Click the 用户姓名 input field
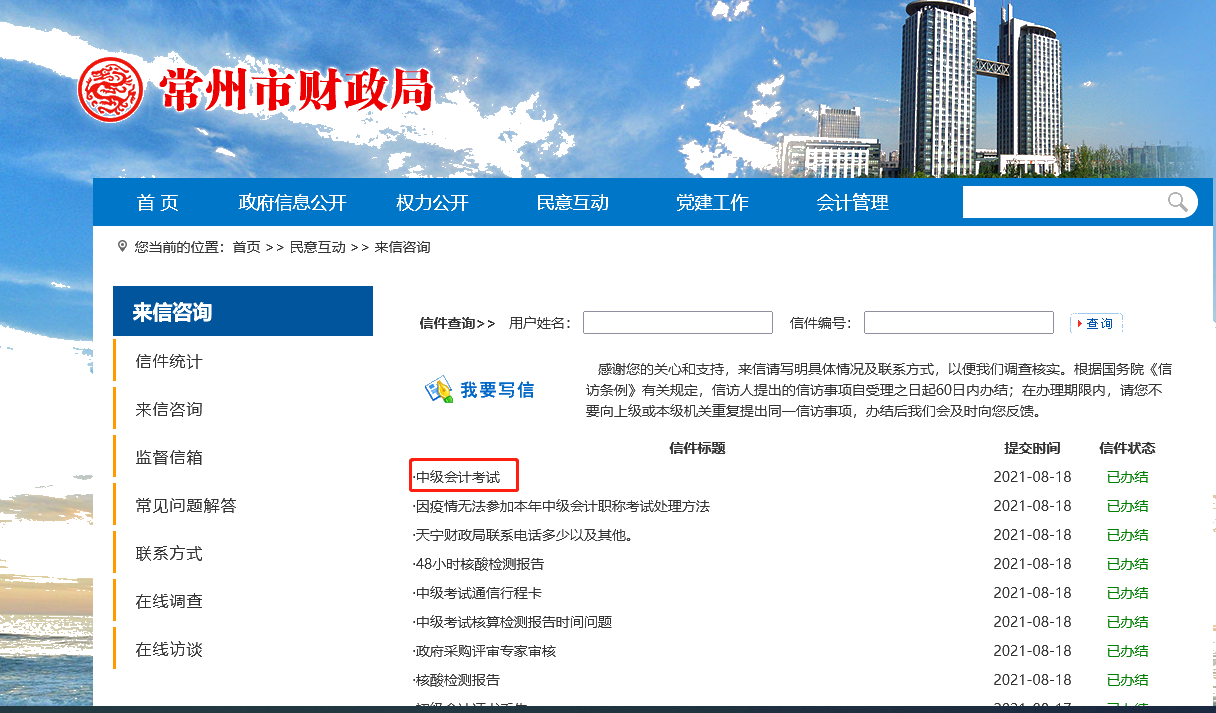This screenshot has width=1216, height=713. (677, 322)
